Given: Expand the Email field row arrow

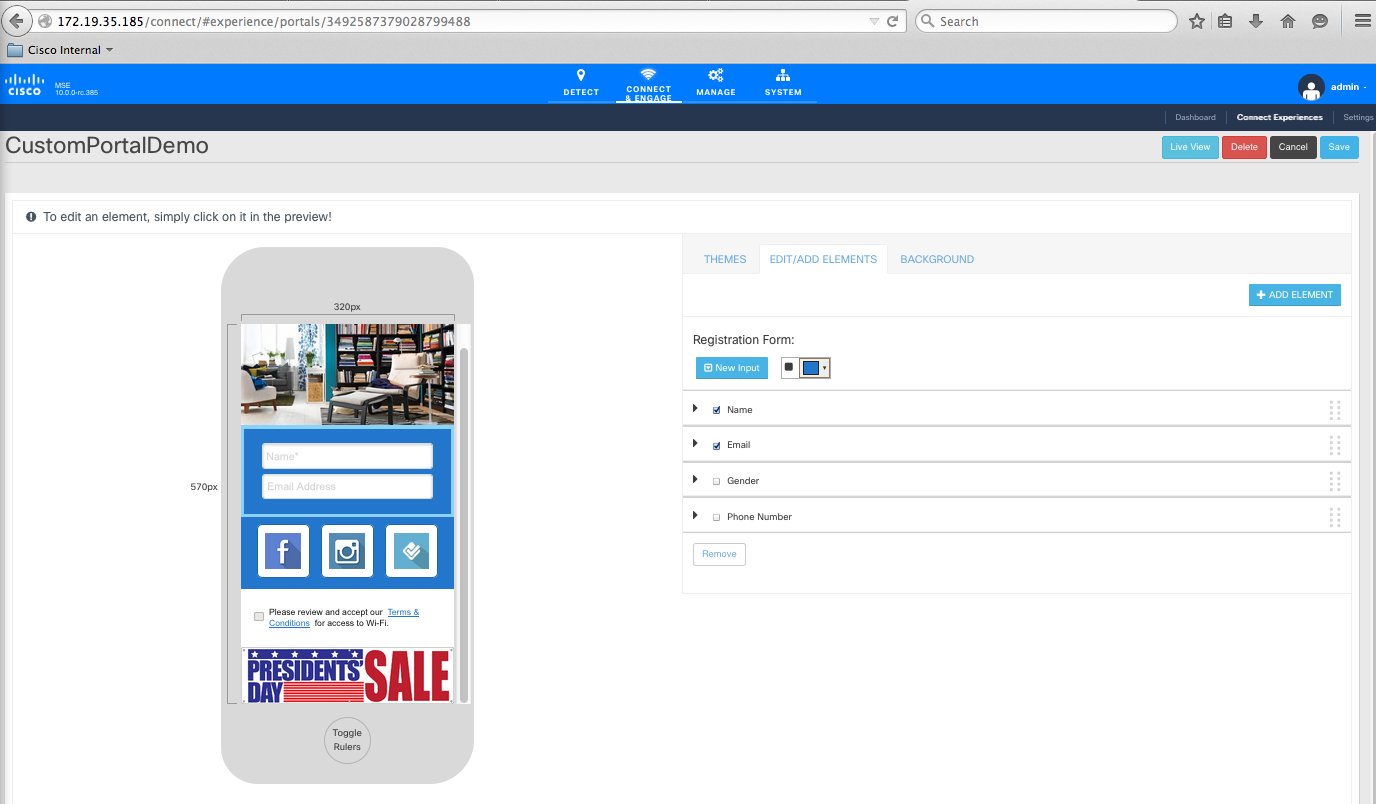Looking at the screenshot, I should pos(695,444).
